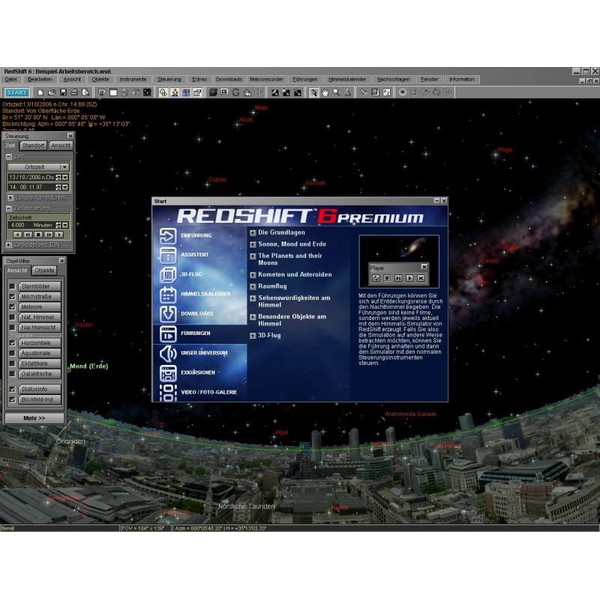Open the Assistent icon in Start window
Image resolution: width=600 pixels, height=600 pixels.
pyautogui.click(x=168, y=255)
